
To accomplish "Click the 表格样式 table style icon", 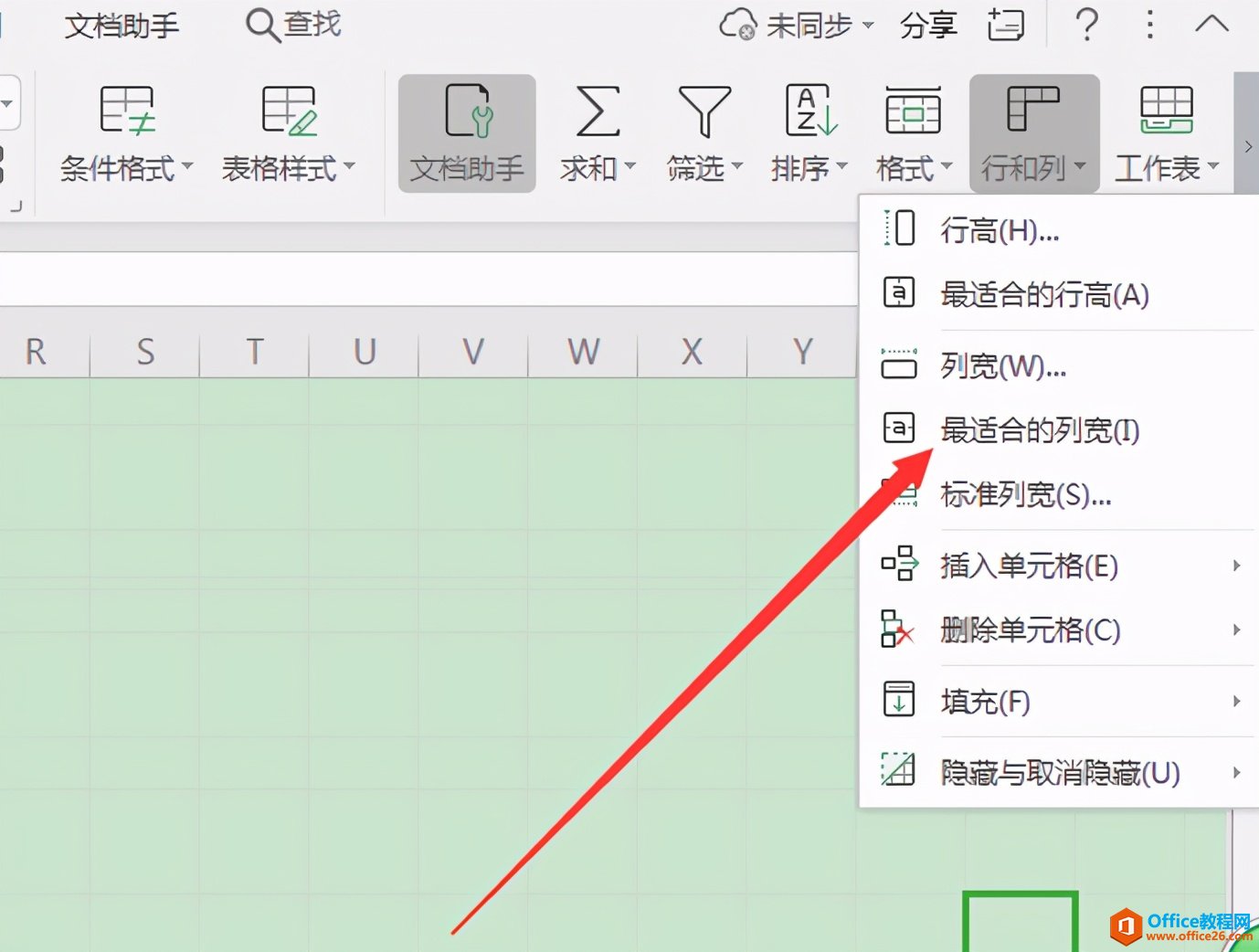I will (289, 111).
